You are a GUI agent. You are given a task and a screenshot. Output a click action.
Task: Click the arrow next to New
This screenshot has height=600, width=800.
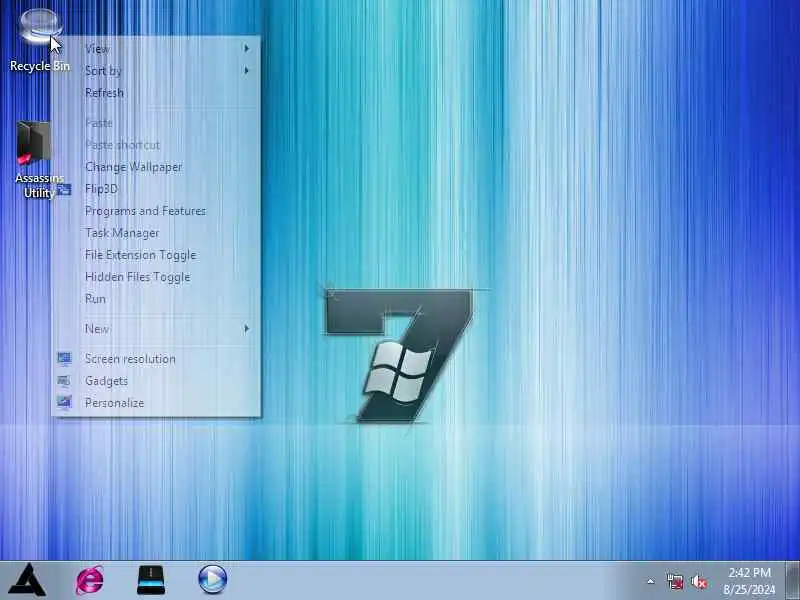coord(246,329)
